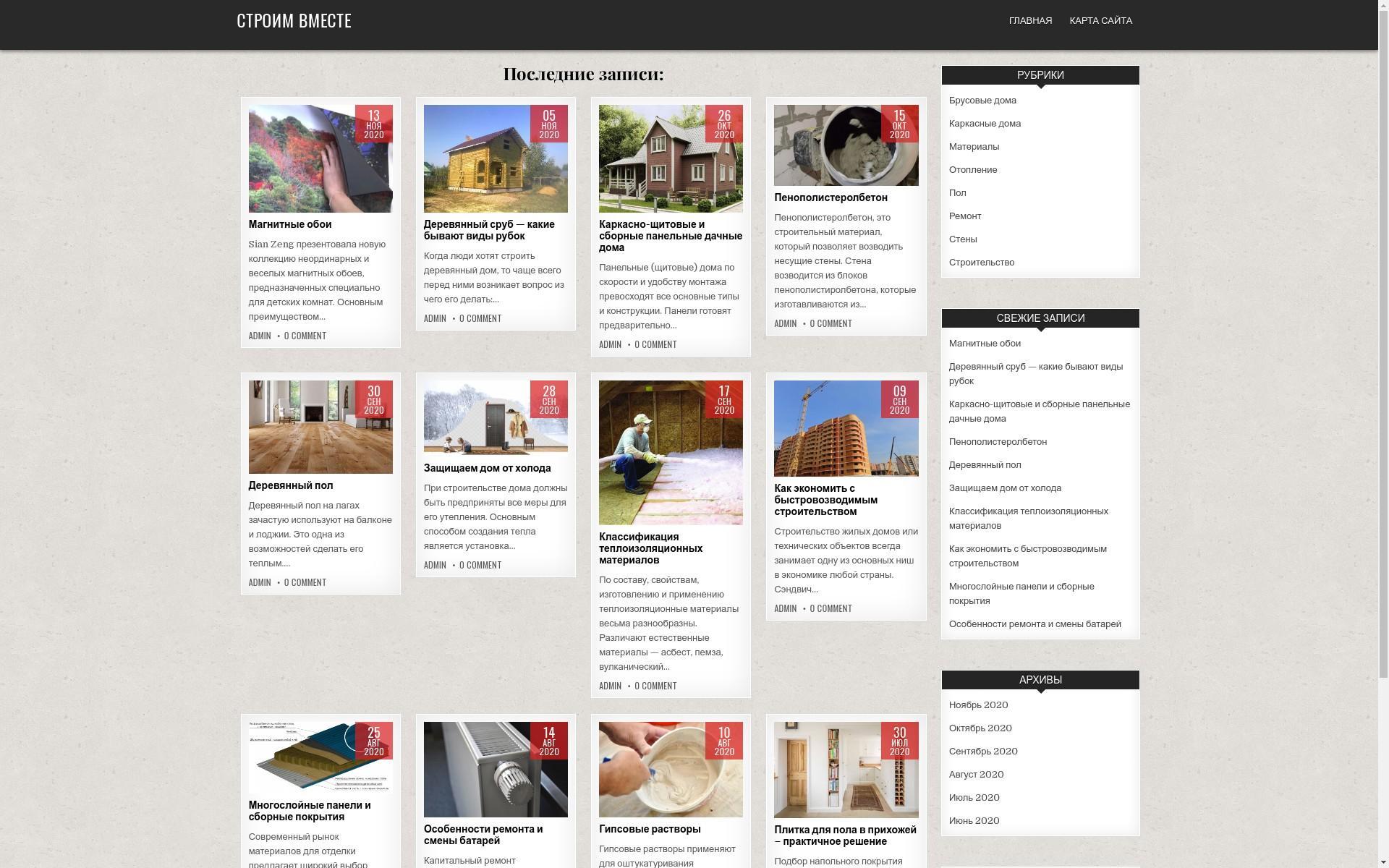1389x868 pixels.
Task: Click the gypsum mixing bowl thumbnail
Action: coord(671,770)
